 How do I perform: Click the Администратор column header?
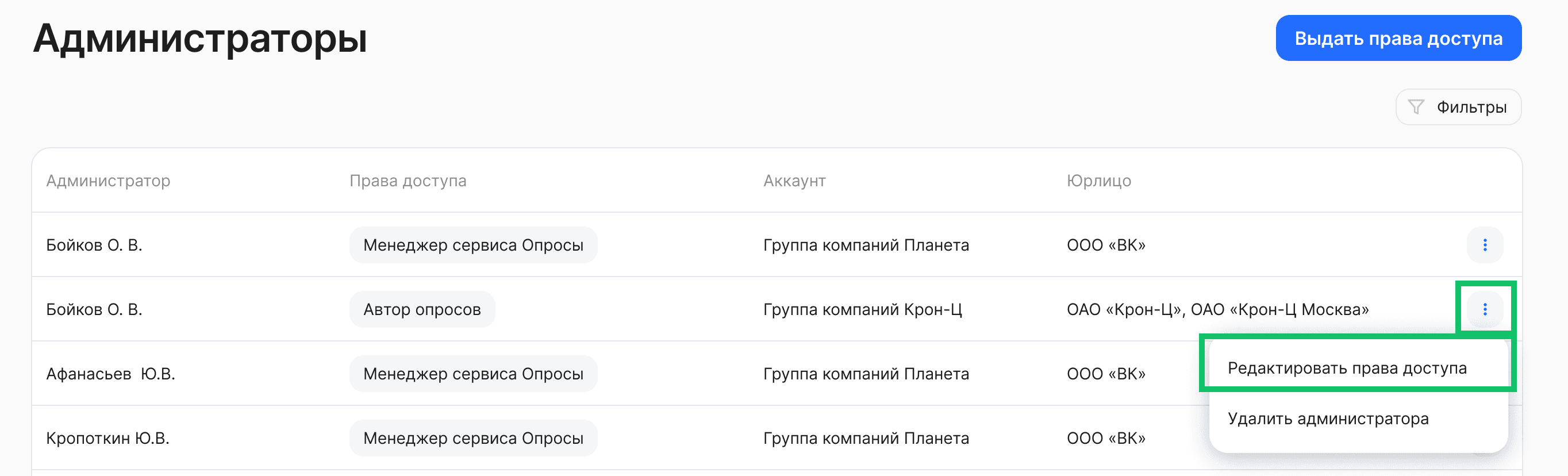pyautogui.click(x=109, y=181)
